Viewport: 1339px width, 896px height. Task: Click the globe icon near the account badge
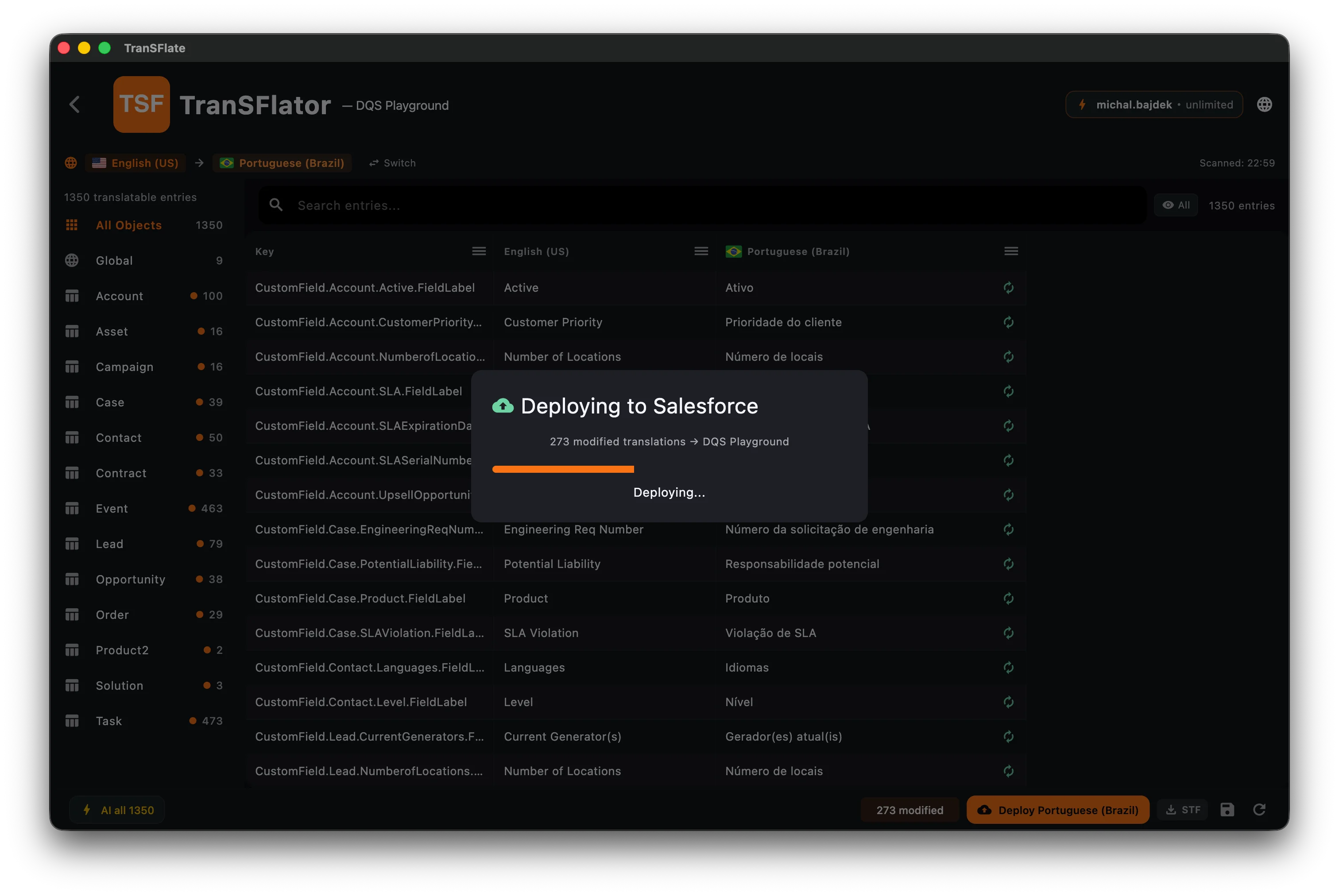click(1265, 104)
